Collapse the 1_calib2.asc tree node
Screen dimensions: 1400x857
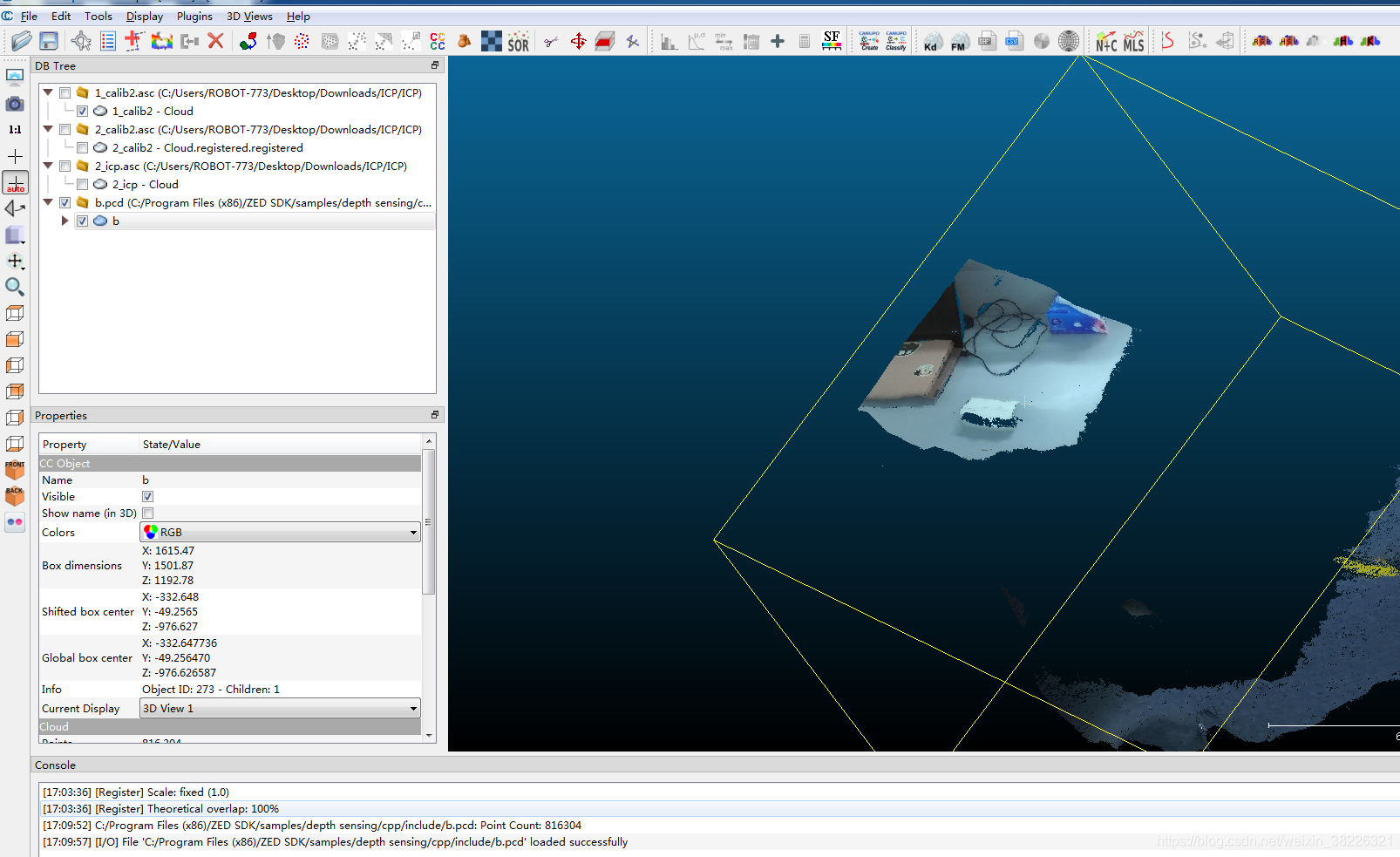click(48, 92)
